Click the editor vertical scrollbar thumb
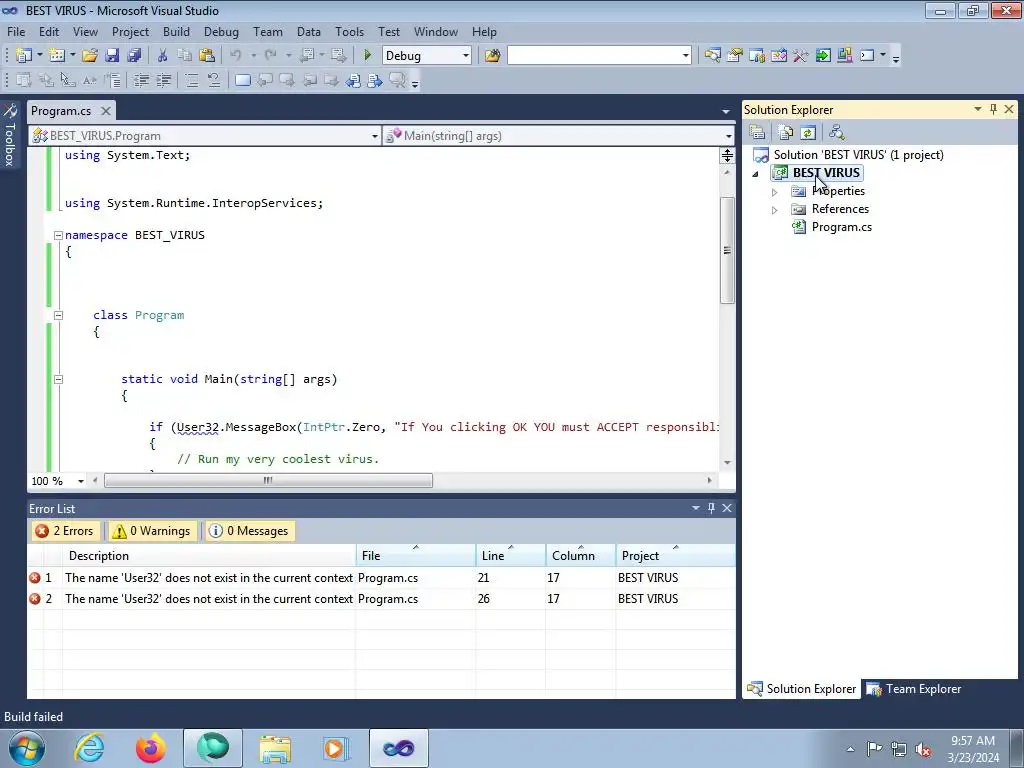The width and height of the screenshot is (1024, 768). 727,250
